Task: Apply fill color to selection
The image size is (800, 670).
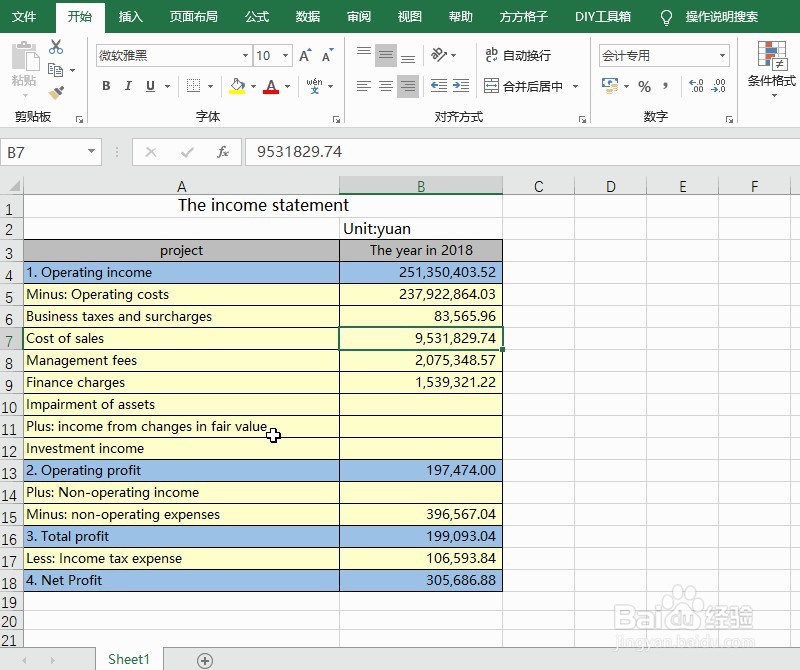Action: [x=238, y=86]
